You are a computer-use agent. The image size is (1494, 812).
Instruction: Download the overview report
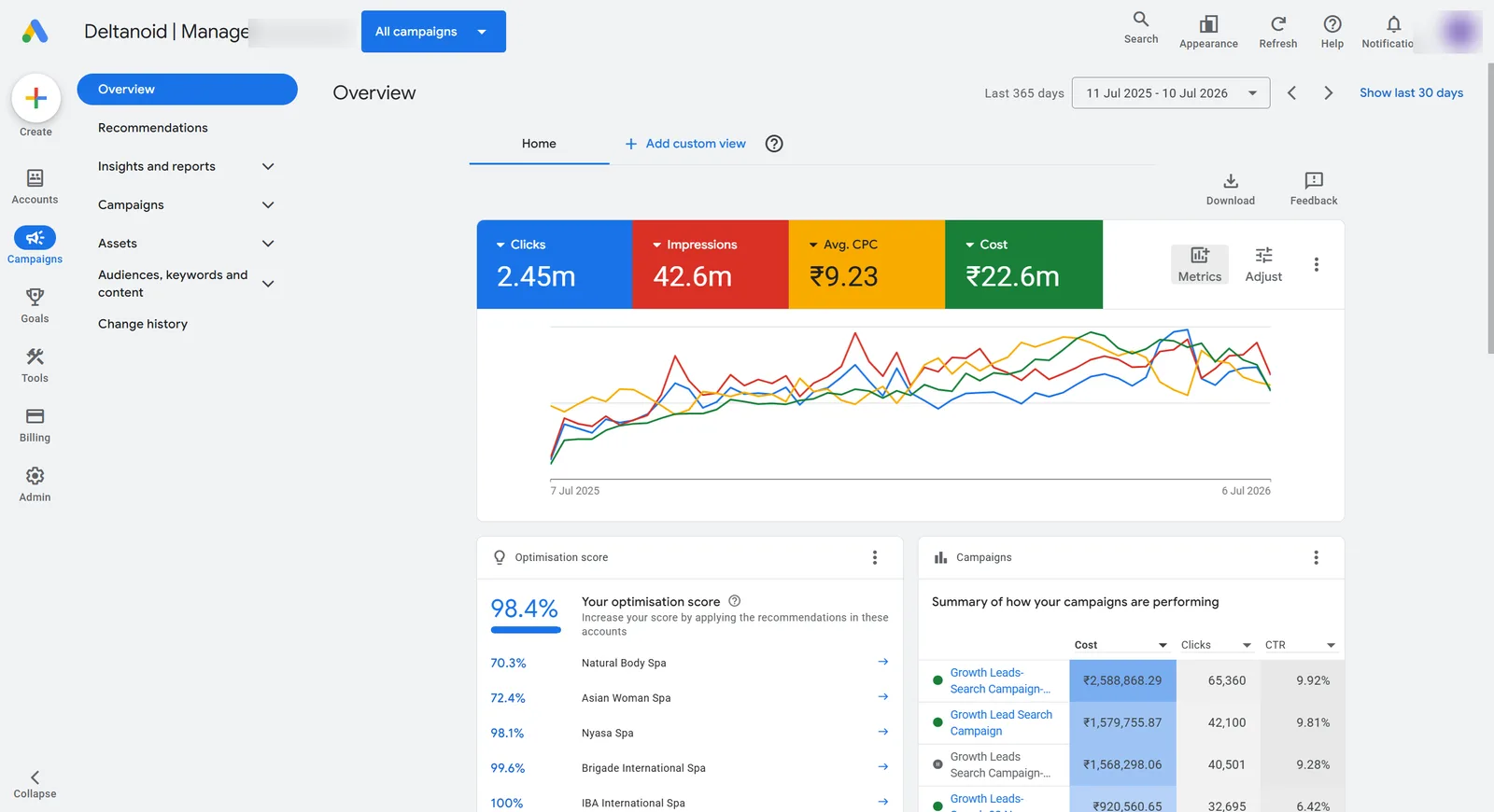(x=1231, y=189)
